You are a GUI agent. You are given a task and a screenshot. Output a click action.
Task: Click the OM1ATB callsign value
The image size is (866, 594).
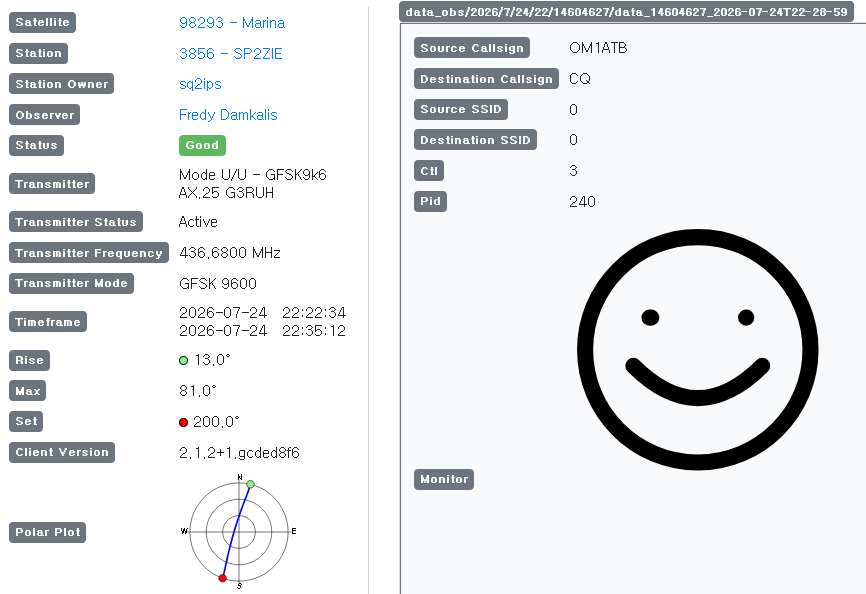pos(598,48)
